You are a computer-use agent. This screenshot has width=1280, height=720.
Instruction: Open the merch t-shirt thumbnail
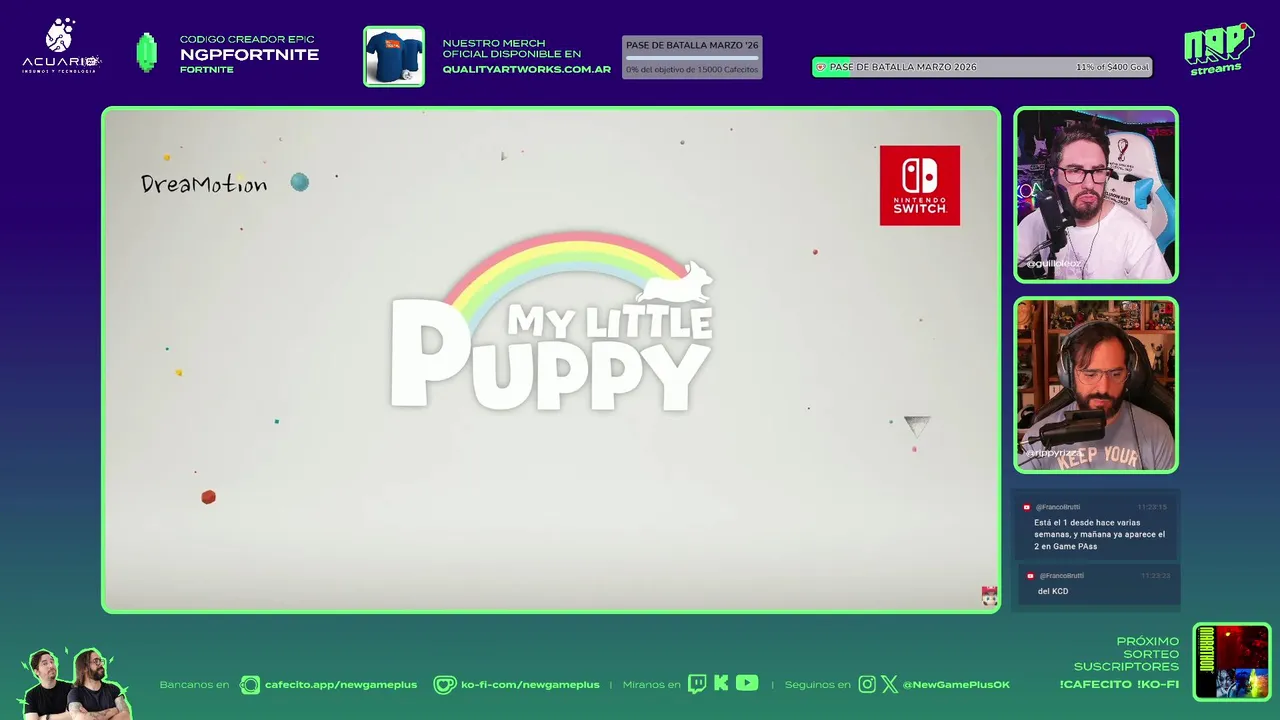394,56
